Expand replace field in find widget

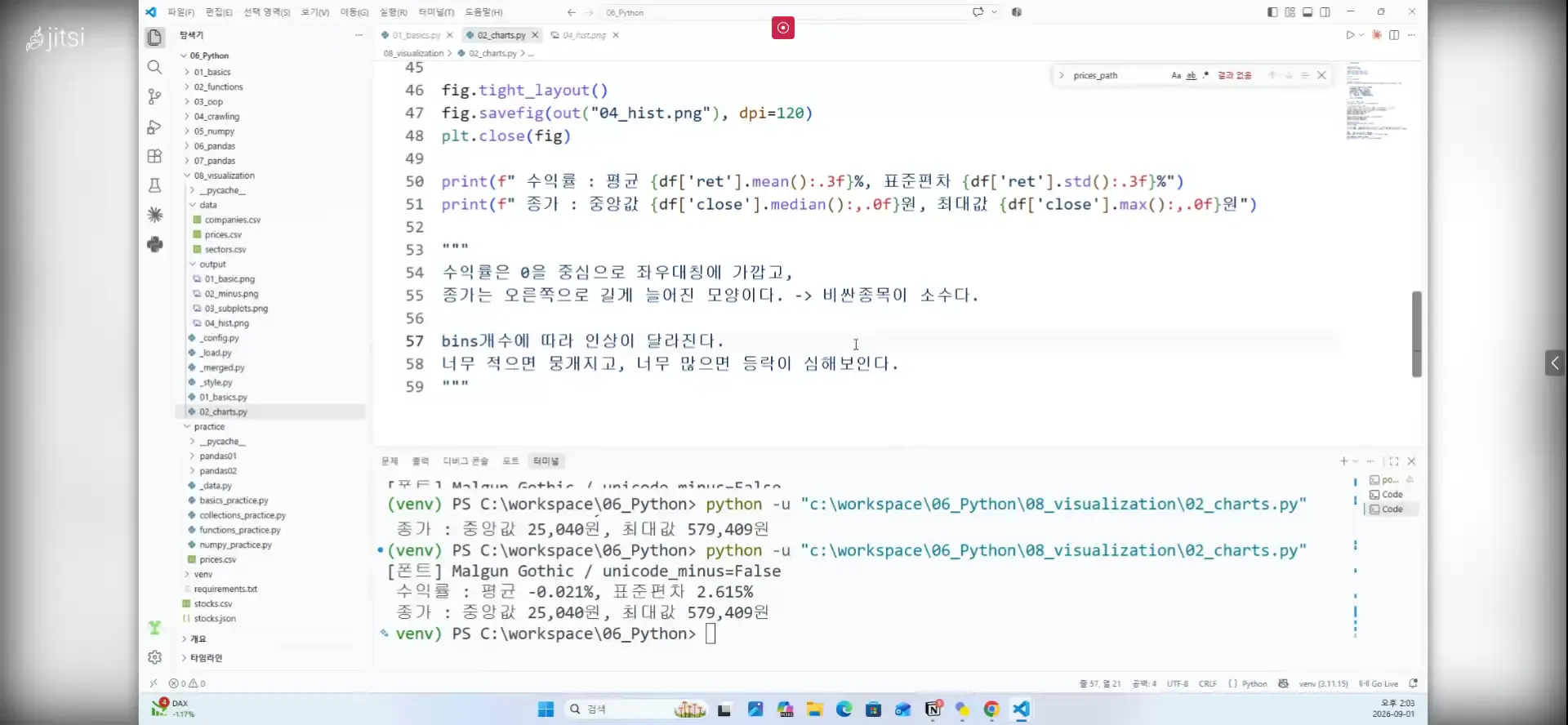[1062, 75]
